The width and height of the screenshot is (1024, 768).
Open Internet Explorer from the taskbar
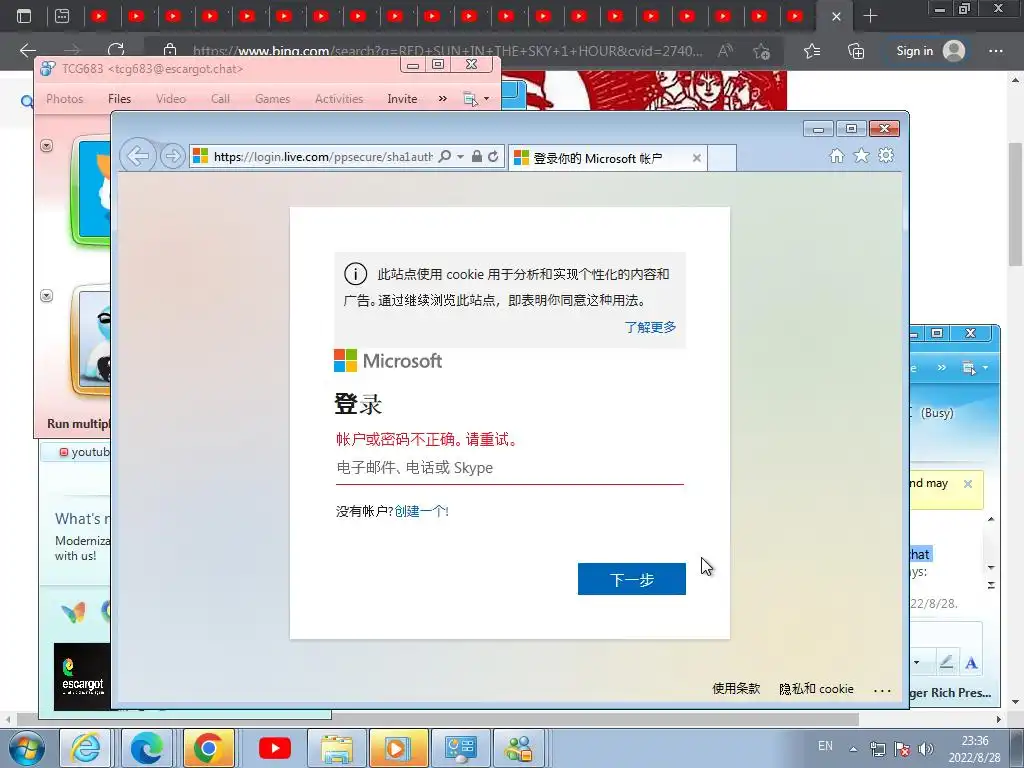86,748
